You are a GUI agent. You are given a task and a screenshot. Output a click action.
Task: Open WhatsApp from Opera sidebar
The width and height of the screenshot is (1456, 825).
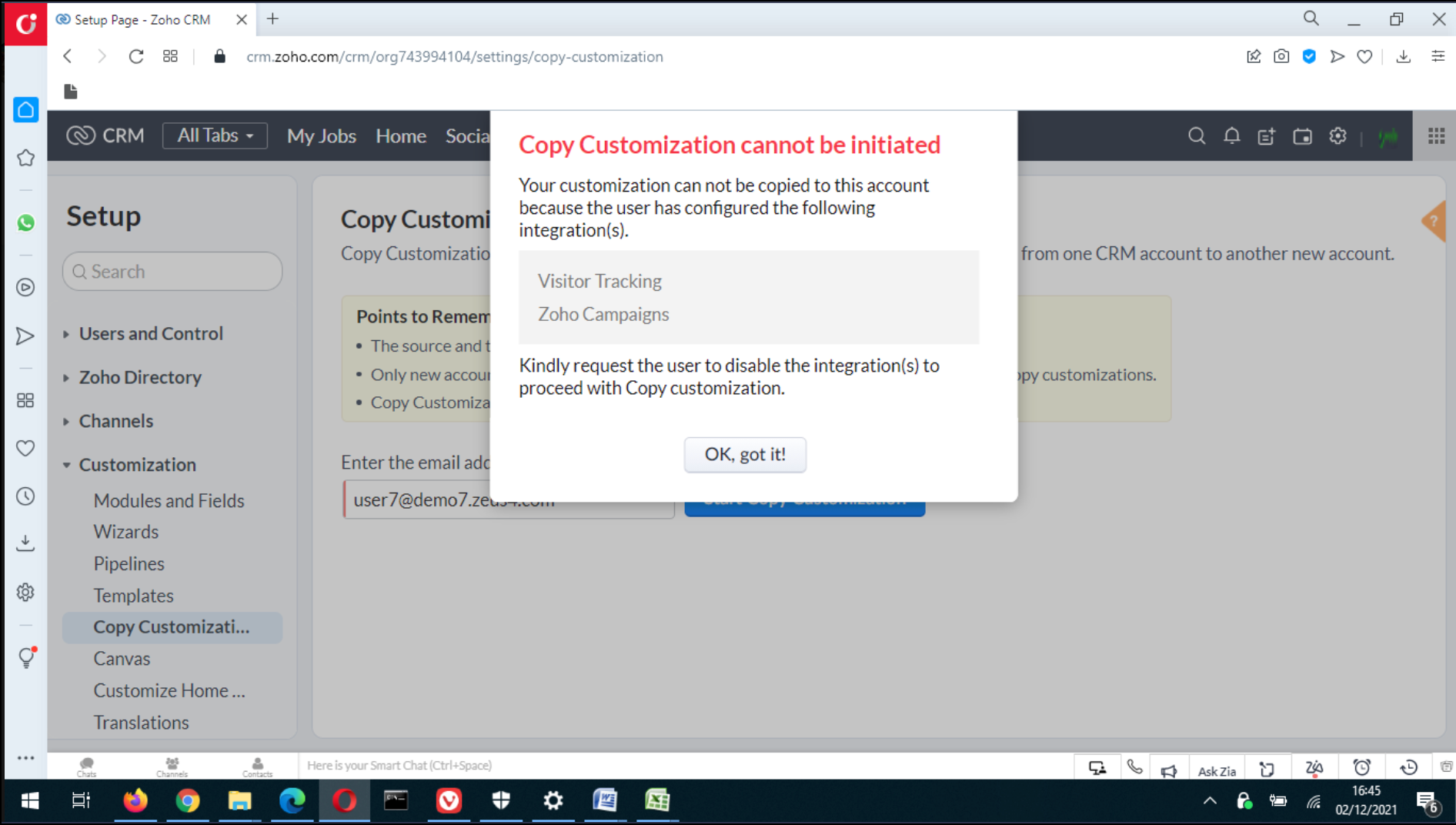(x=25, y=222)
